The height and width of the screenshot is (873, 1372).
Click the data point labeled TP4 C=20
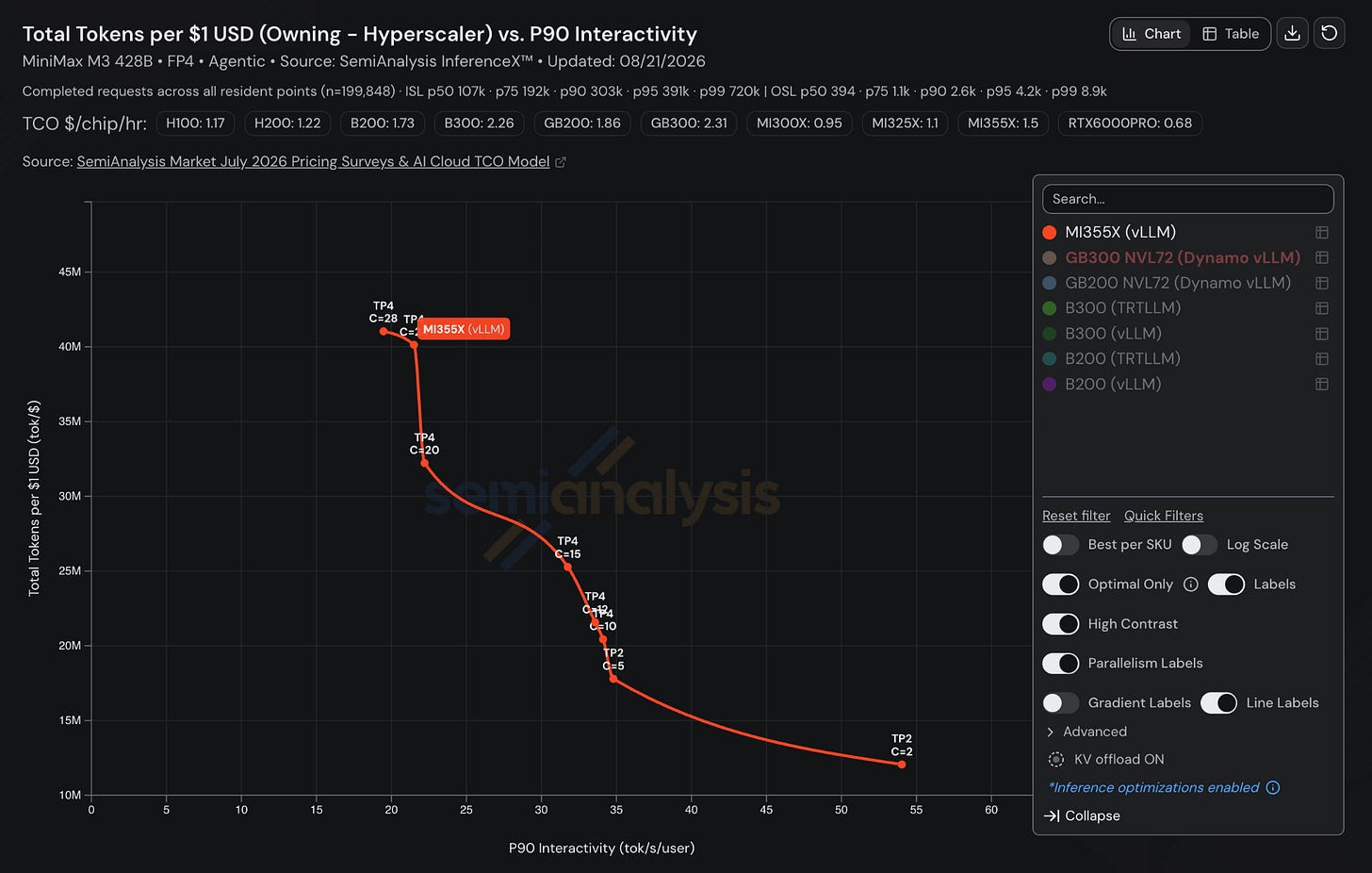pyautogui.click(x=425, y=463)
